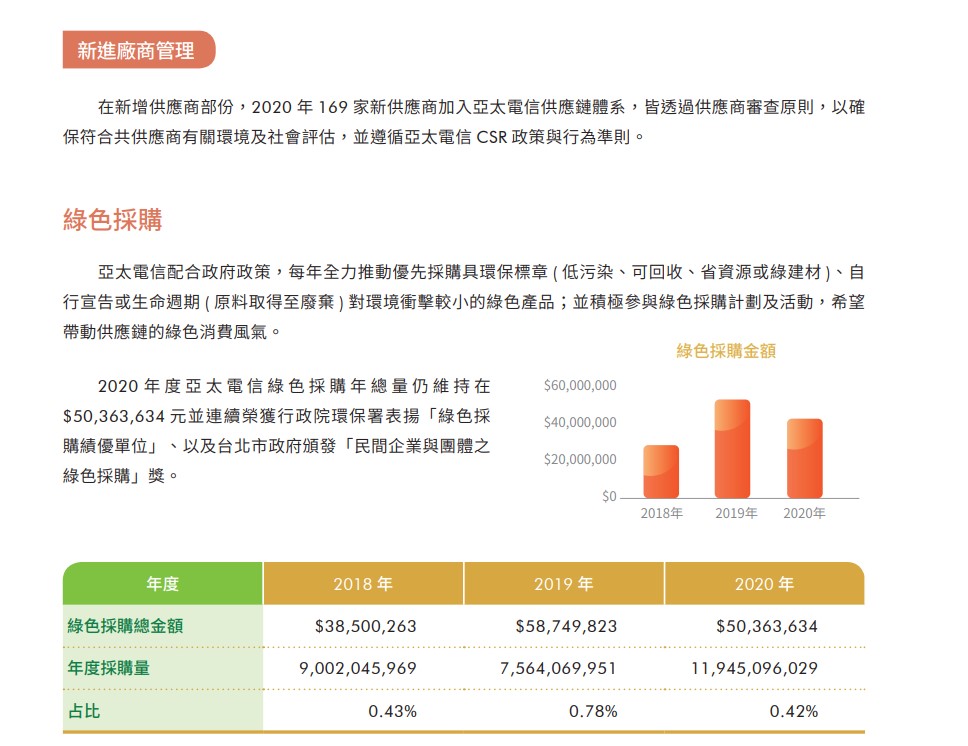Image resolution: width=968 pixels, height=746 pixels.
Task: Select the 占比 row label
Action: coord(84,711)
